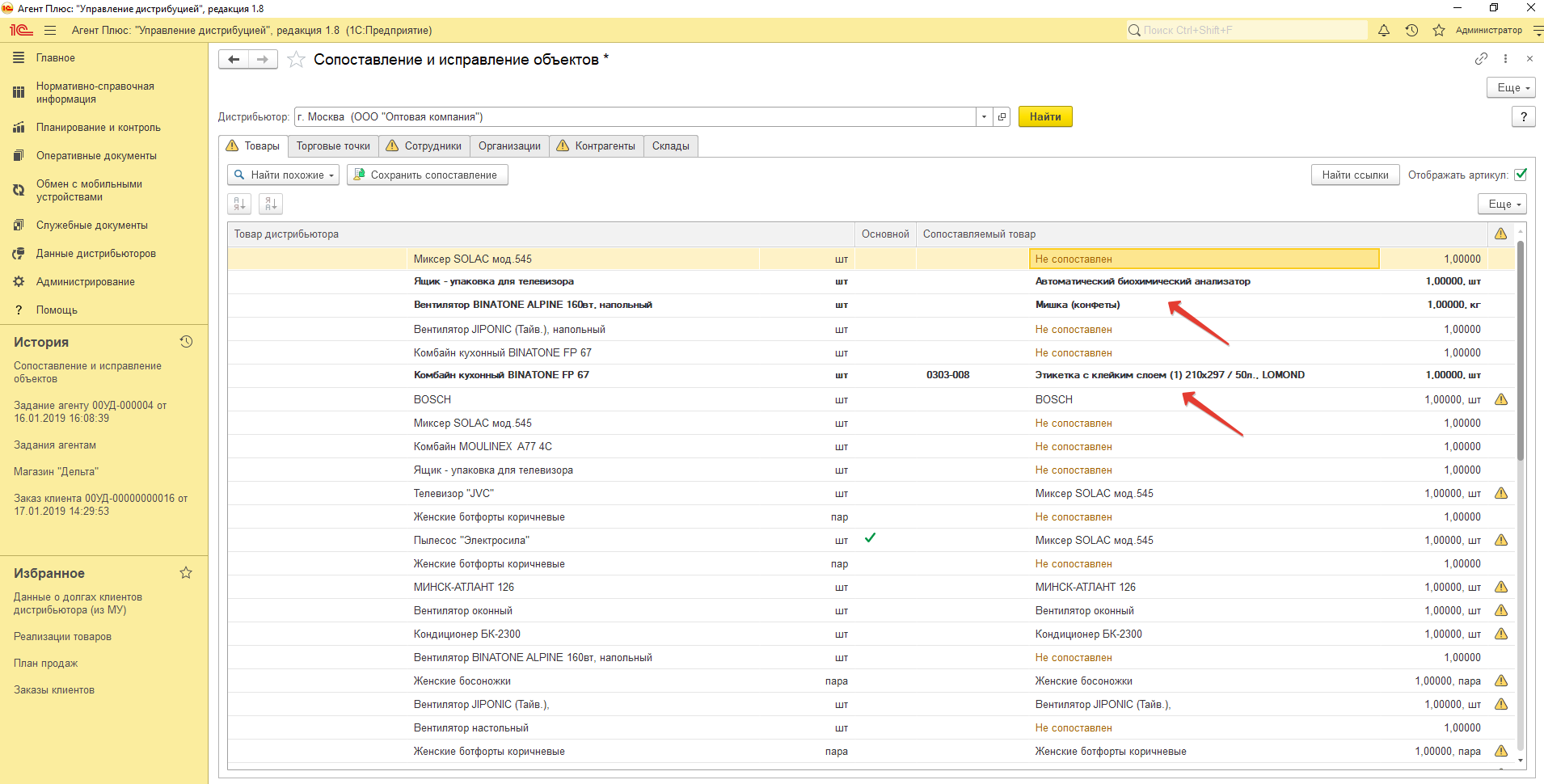The width and height of the screenshot is (1544, 784).
Task: Expand the Дистрибьютор dropdown arrow
Action: coord(984,116)
